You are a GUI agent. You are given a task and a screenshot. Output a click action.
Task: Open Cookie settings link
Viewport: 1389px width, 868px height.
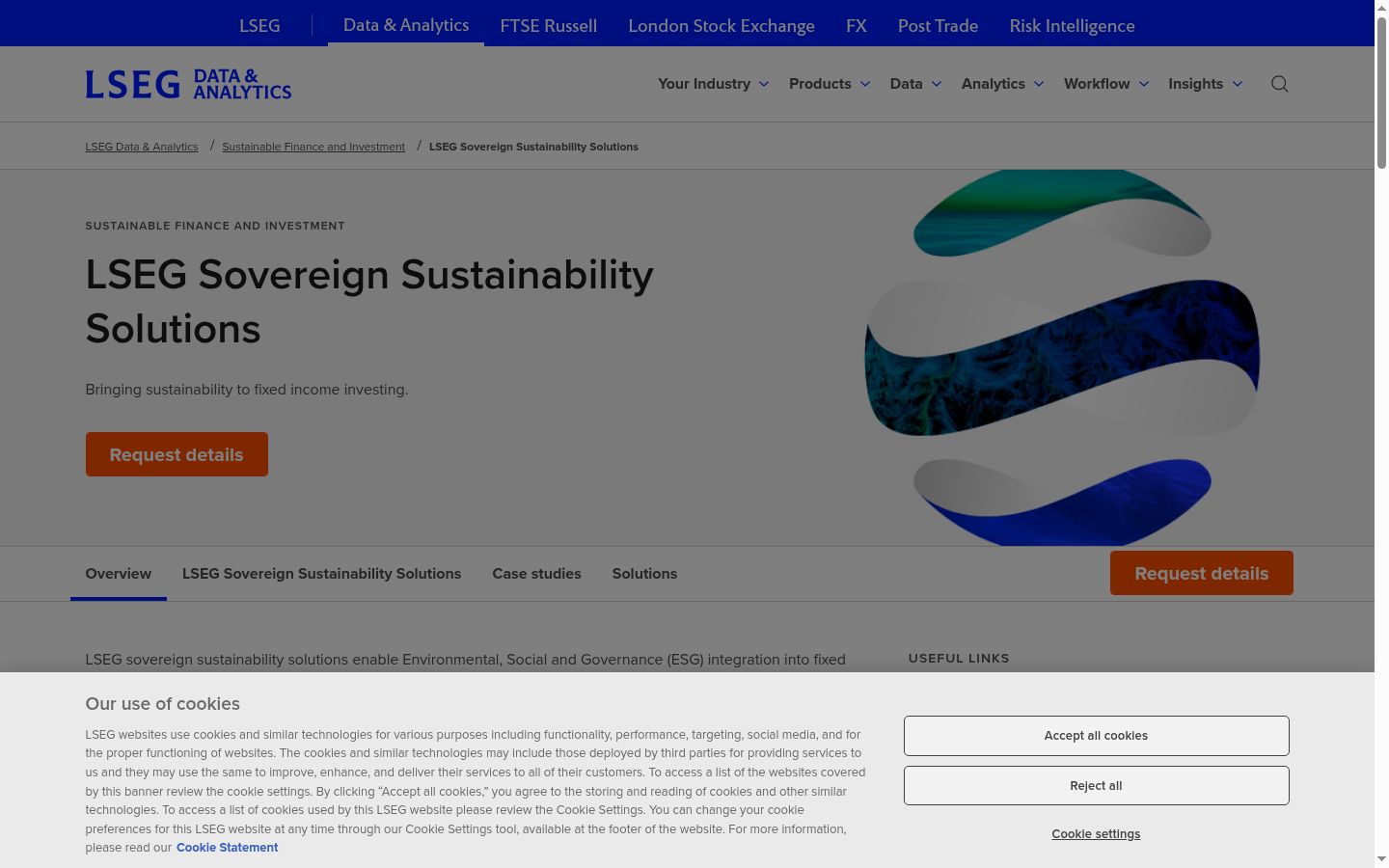tap(1096, 834)
